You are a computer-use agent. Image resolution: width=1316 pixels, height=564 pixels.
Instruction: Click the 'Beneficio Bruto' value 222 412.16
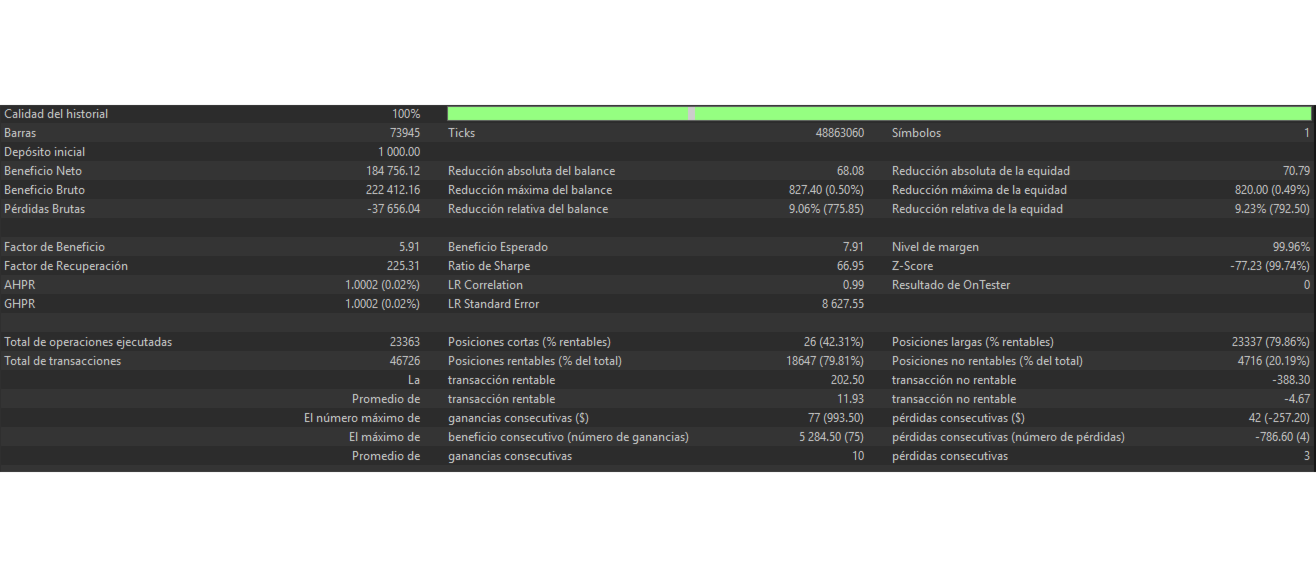(393, 190)
